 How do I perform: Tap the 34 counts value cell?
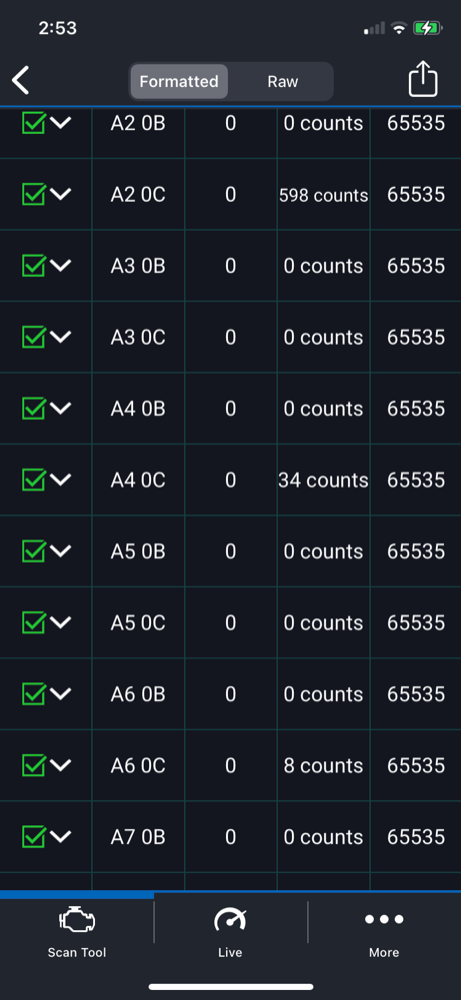coord(323,480)
